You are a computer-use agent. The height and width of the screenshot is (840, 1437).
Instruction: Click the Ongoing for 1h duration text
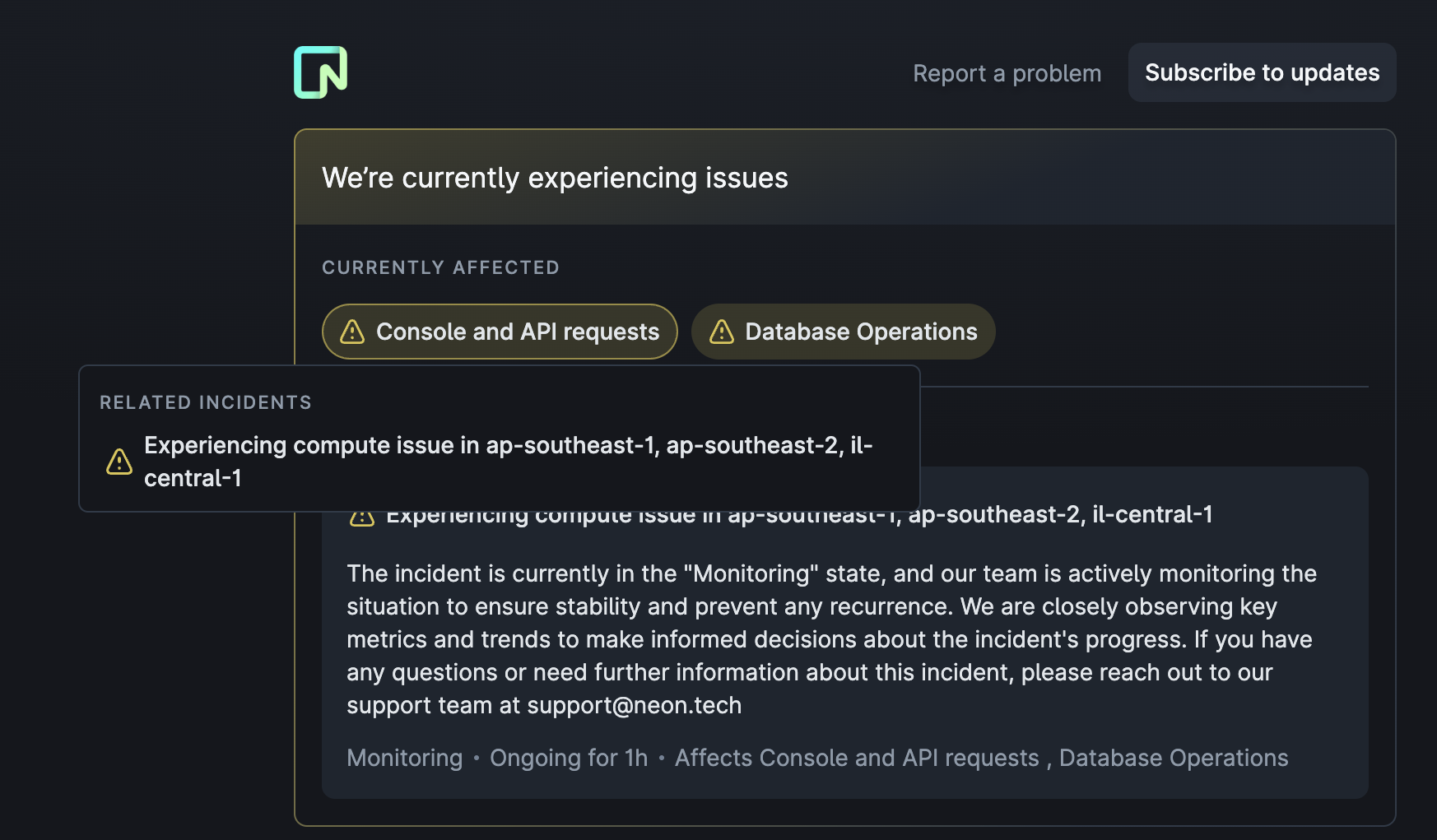coord(569,758)
